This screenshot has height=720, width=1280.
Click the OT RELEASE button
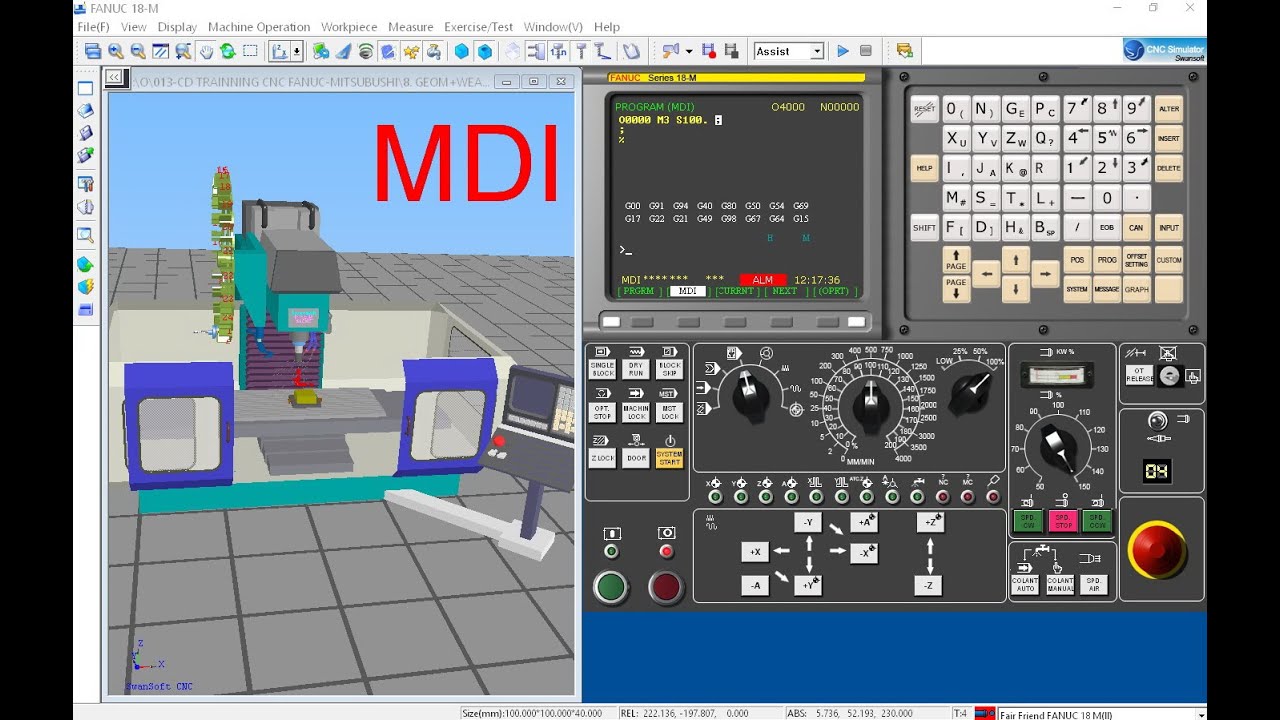[x=1140, y=375]
